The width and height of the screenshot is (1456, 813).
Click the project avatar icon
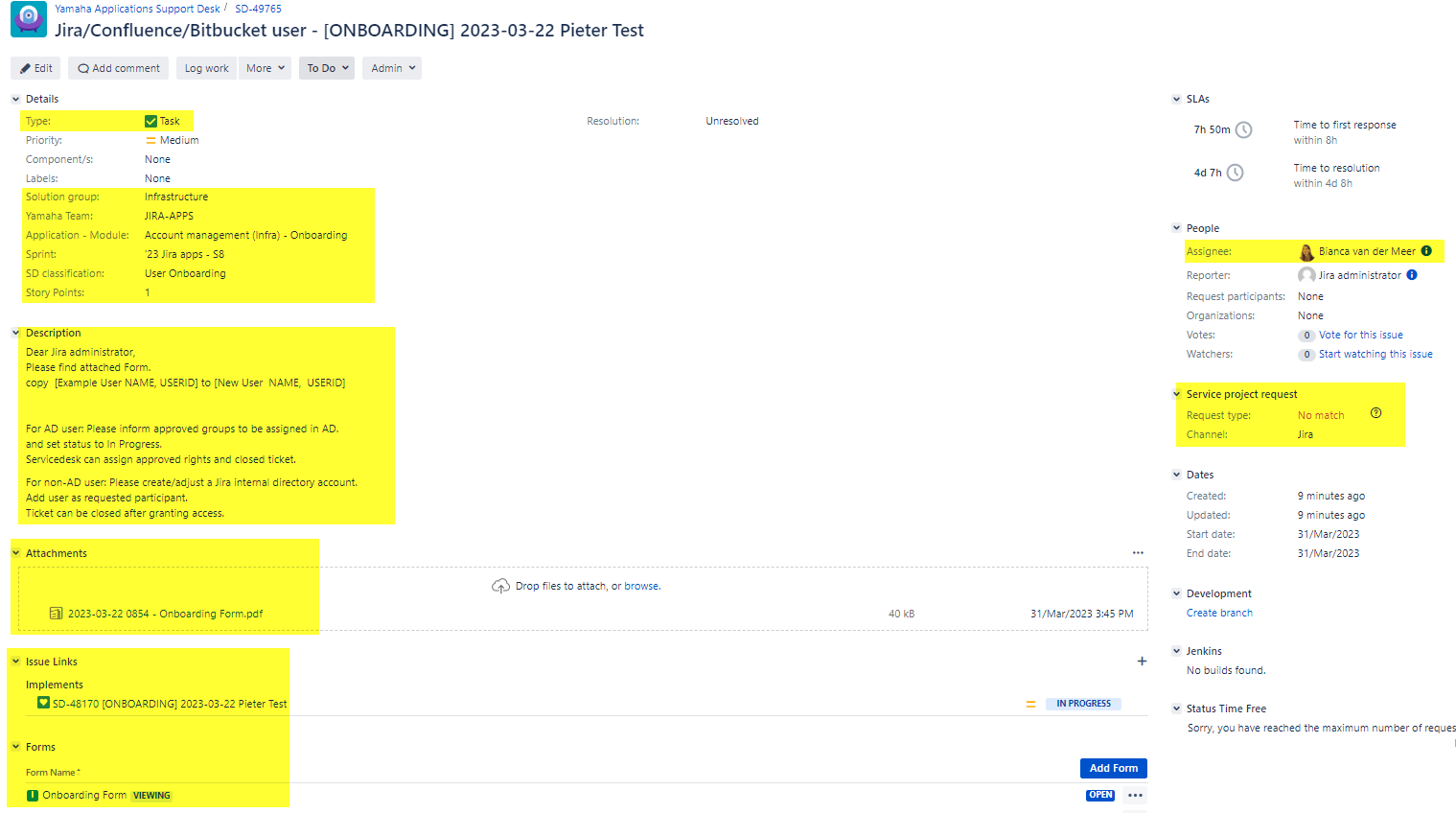pyautogui.click(x=29, y=19)
